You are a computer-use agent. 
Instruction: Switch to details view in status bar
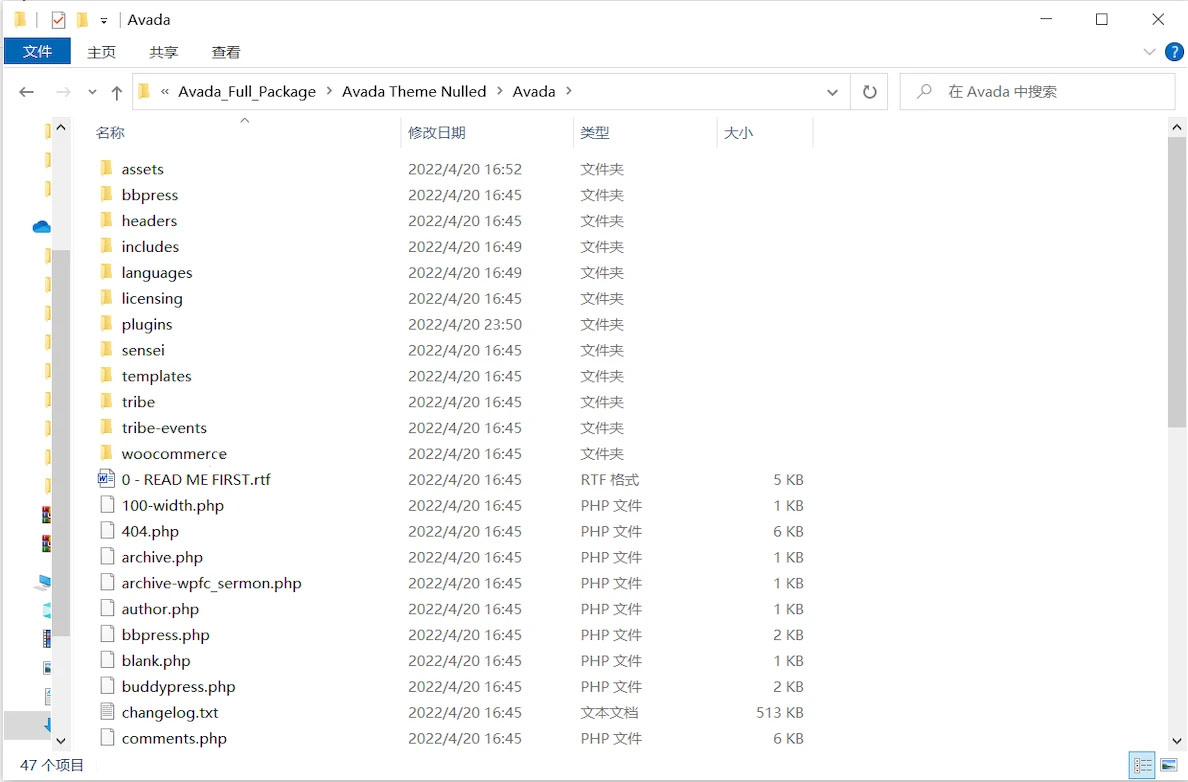(1142, 765)
